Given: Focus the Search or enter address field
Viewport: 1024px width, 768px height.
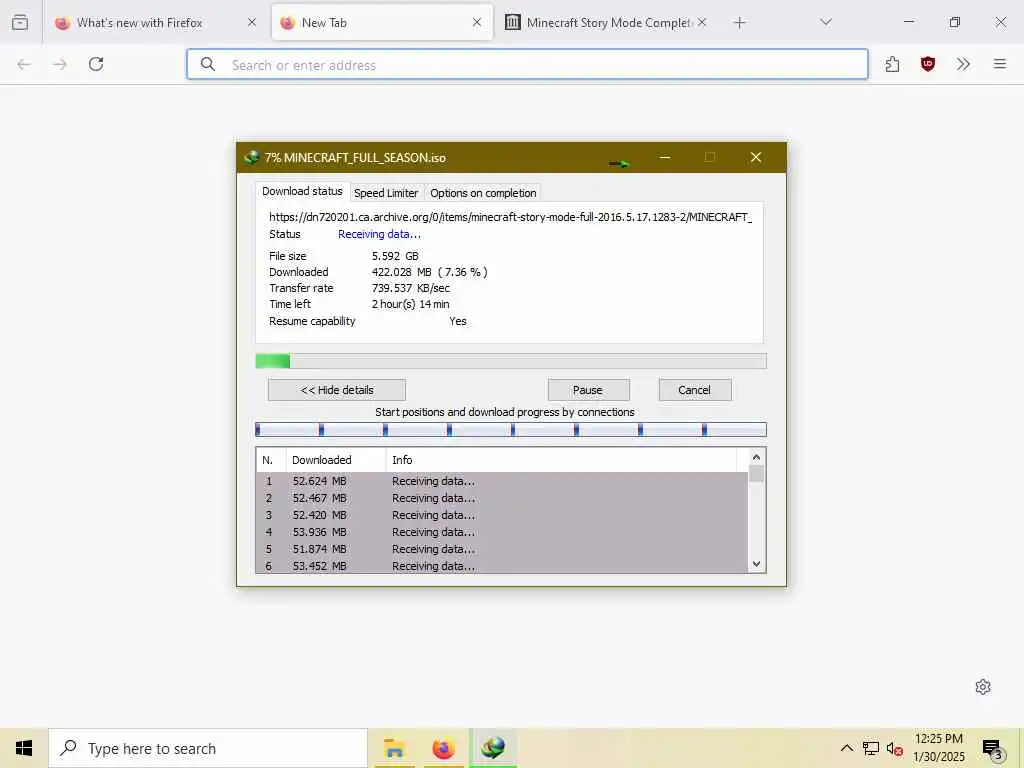Looking at the screenshot, I should pos(527,65).
